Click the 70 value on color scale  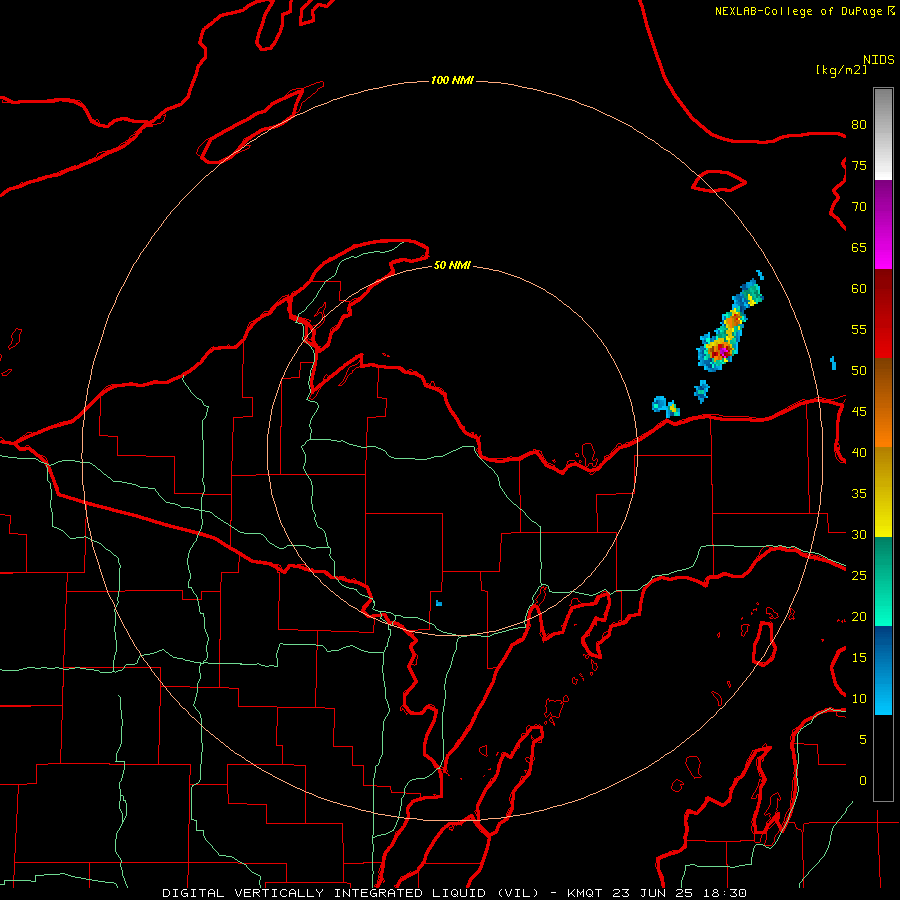pos(859,207)
